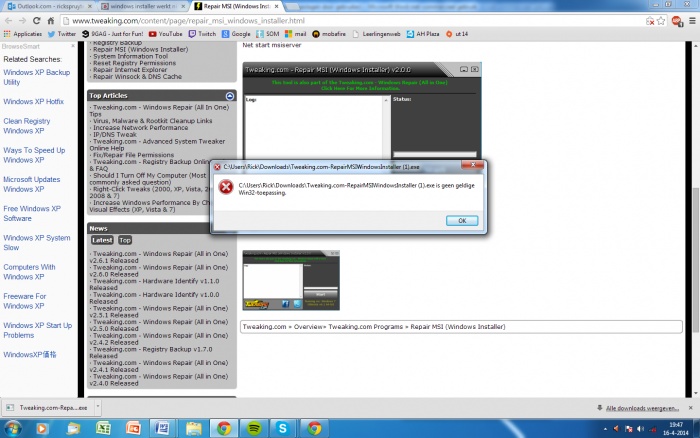Click the Tweaking.com-Repa....exe download item
This screenshot has width=700, height=438.
(48, 408)
